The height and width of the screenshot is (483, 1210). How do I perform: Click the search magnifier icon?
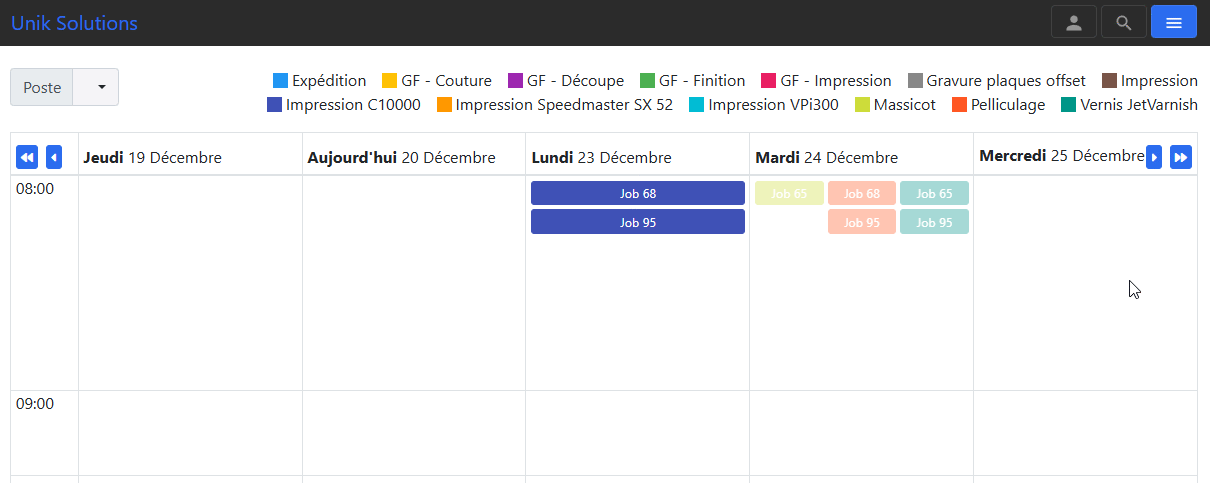1124,22
